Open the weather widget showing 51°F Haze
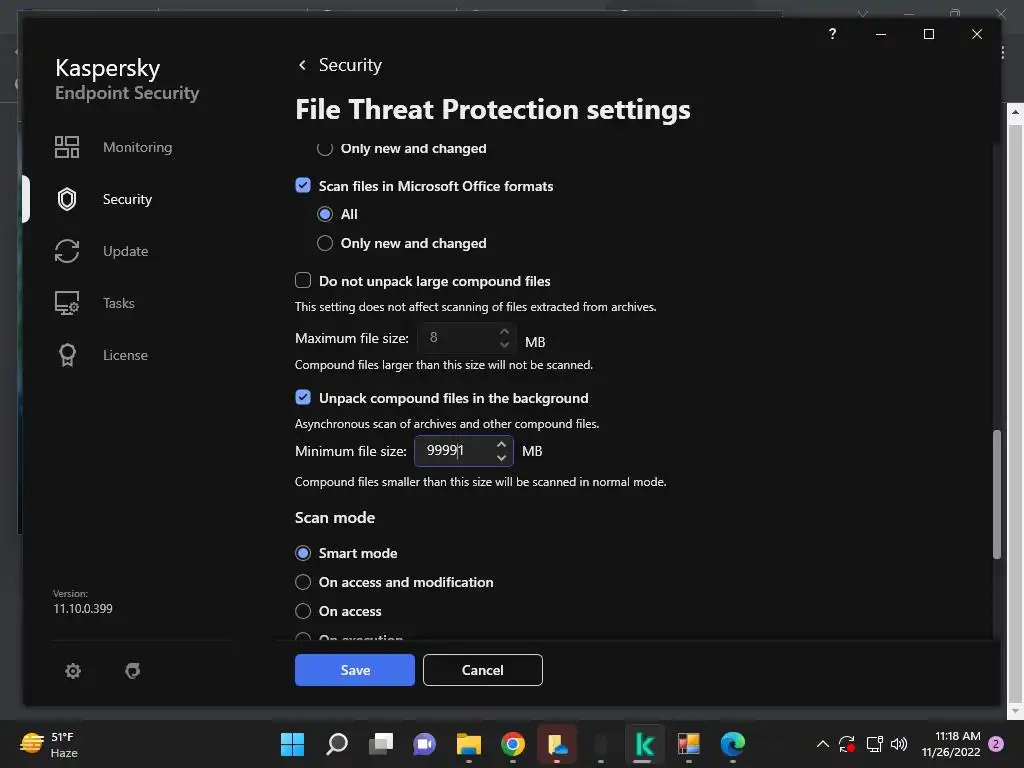The width and height of the screenshot is (1024, 768). tap(50, 744)
